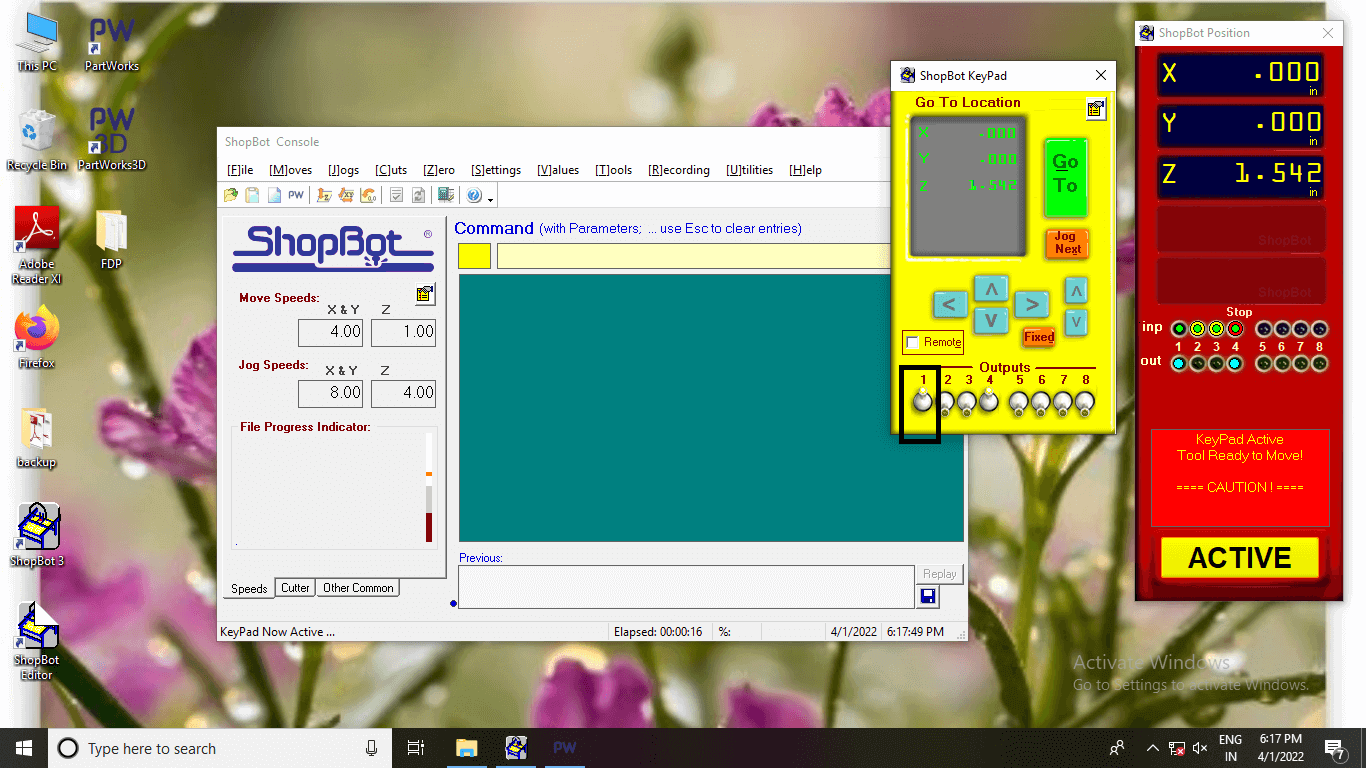Jog left with the KeyPad arrow
The image size is (1366, 768).
tap(950, 304)
